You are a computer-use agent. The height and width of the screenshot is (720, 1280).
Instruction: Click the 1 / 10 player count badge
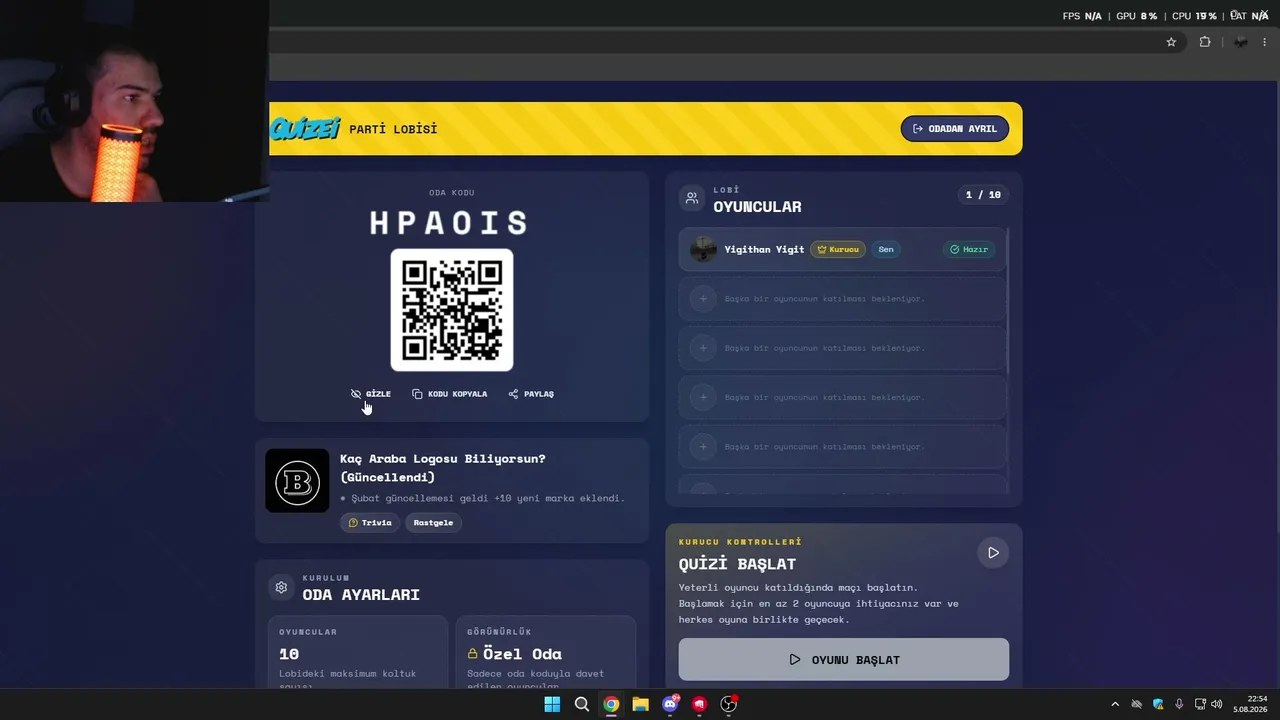983,195
